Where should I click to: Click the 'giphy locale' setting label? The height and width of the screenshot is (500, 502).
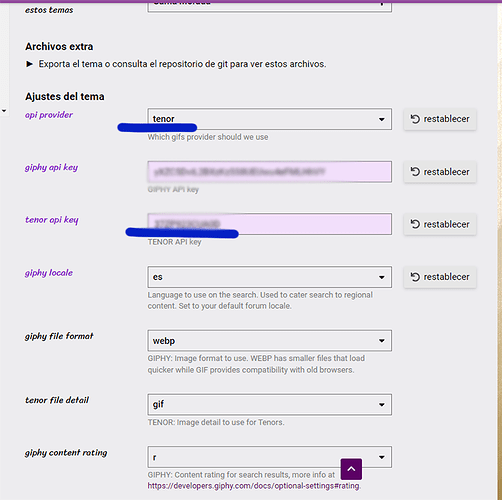pos(49,273)
